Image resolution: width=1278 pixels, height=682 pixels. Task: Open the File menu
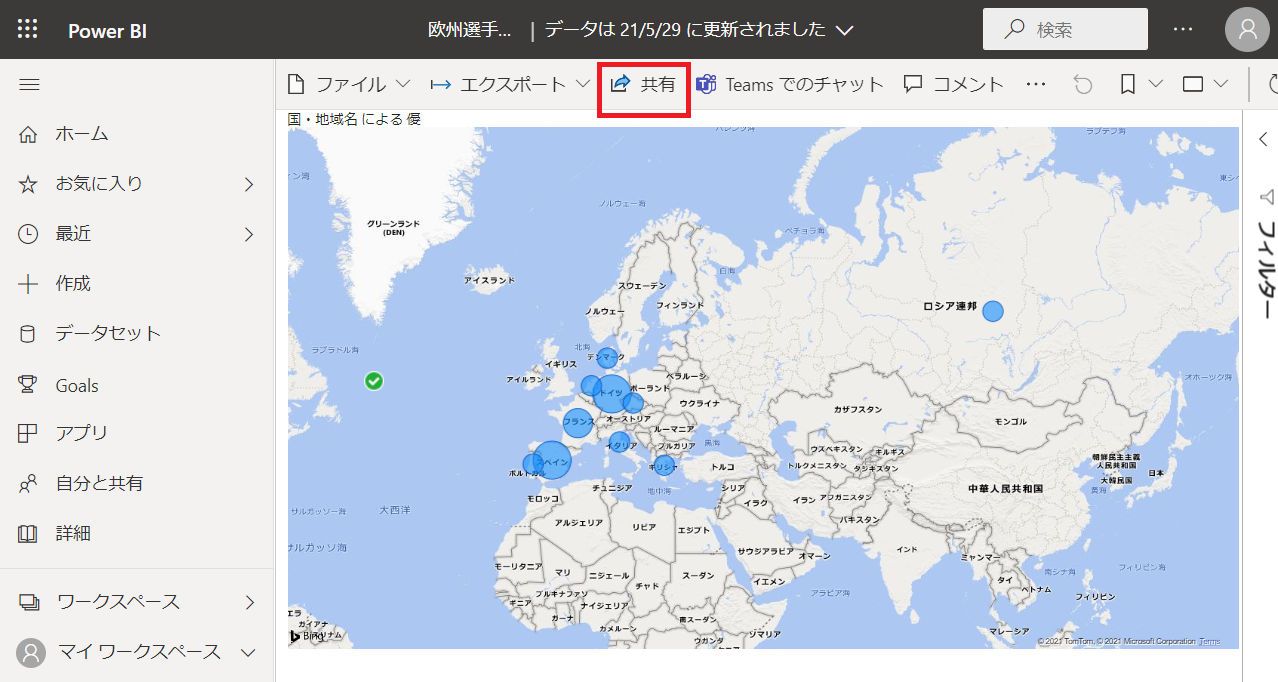coord(348,85)
